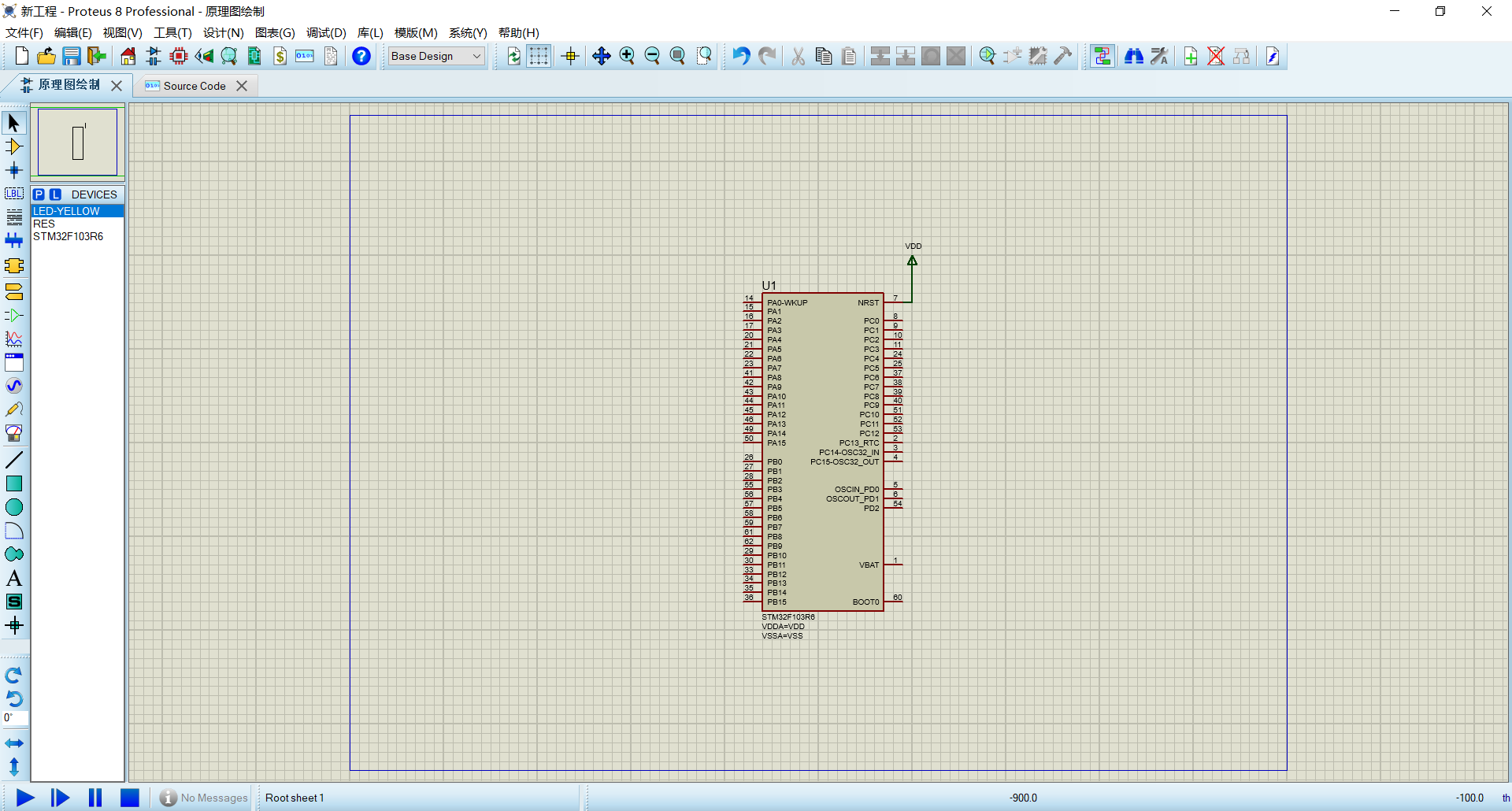Activate the Wire Label mode tool

click(x=14, y=194)
